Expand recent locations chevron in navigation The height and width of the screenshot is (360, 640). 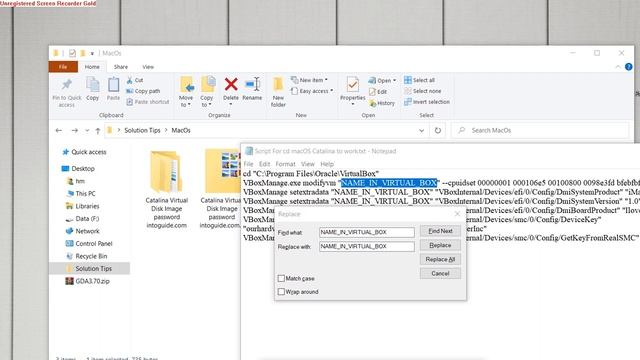[x=87, y=131]
